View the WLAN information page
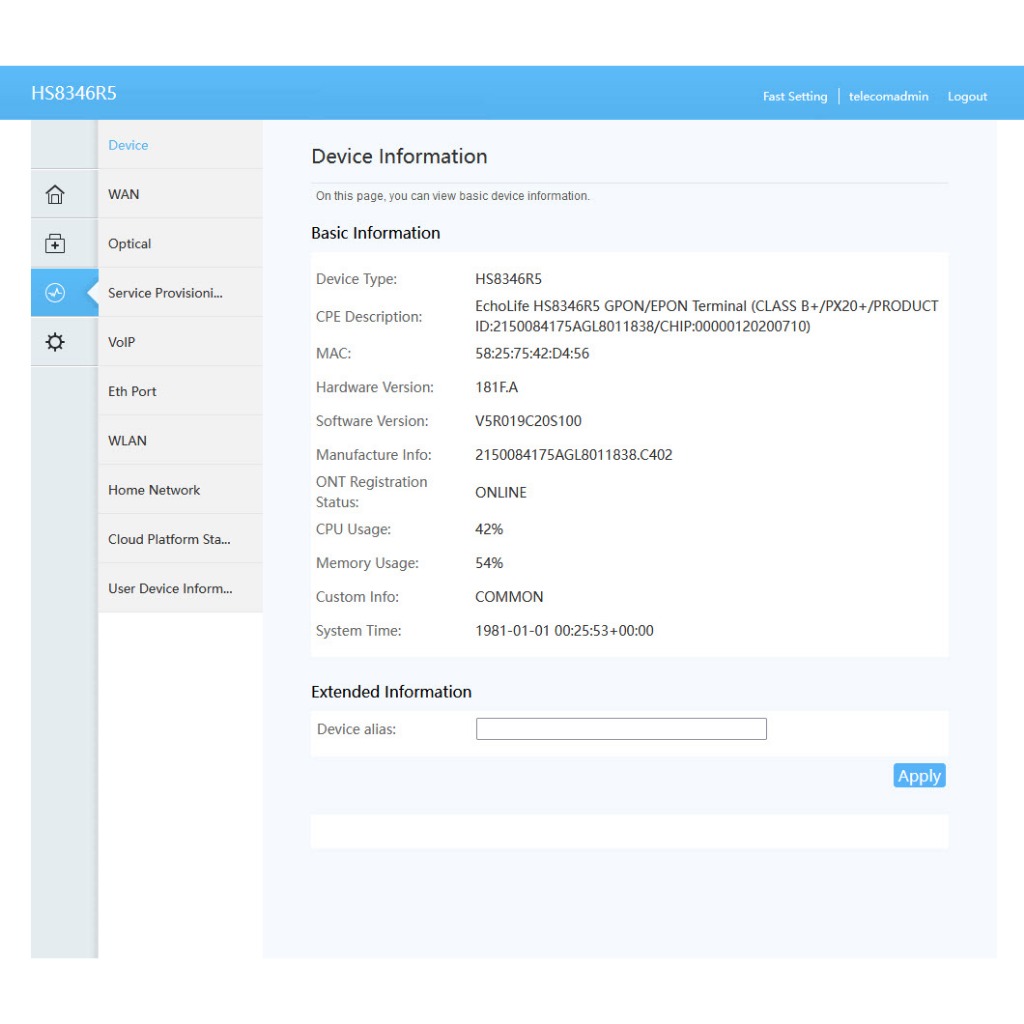The width and height of the screenshot is (1024, 1024). click(127, 441)
